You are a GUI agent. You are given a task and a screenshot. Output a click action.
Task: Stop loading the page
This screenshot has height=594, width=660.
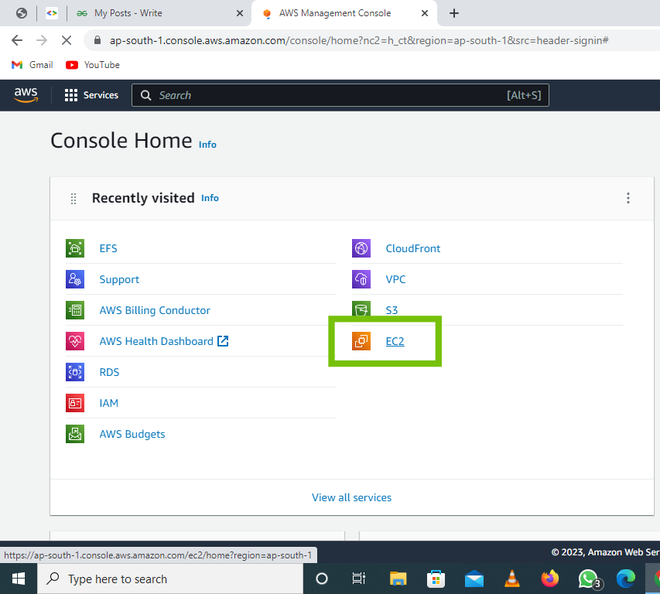[67, 40]
